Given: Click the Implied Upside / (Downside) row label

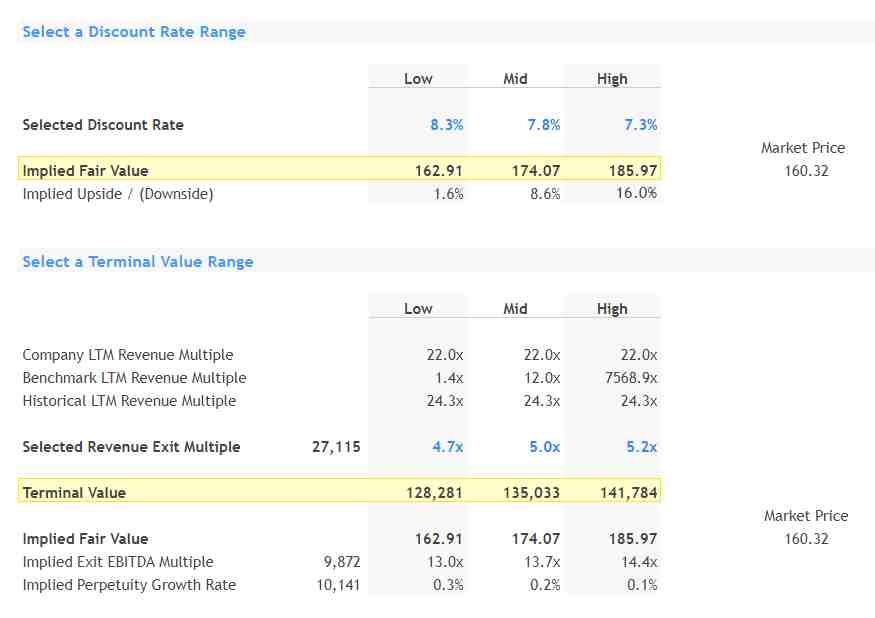Looking at the screenshot, I should point(117,194).
